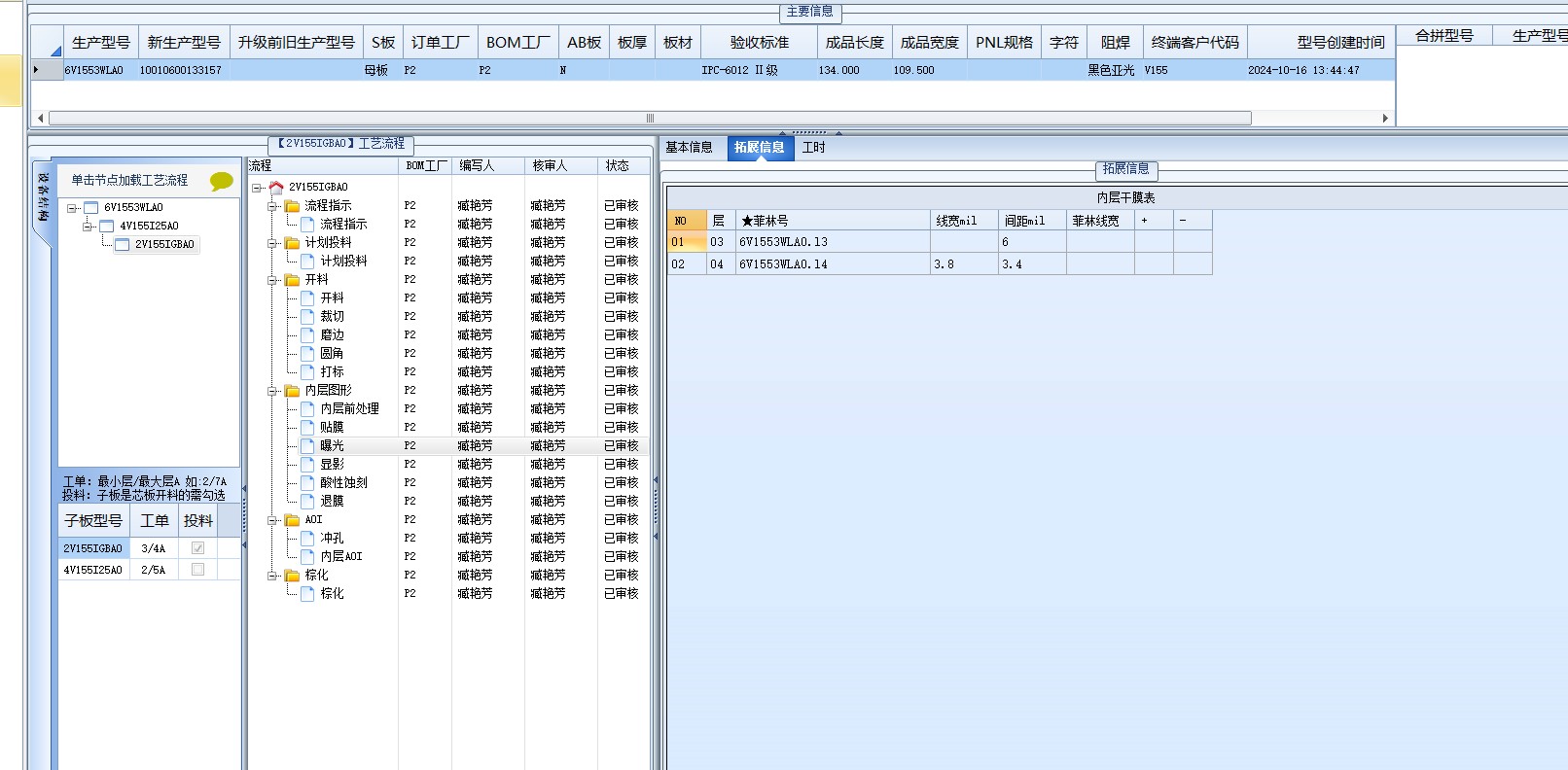Select the 计划投料 folder icon
Viewport: 1568px width, 770px height.
(292, 242)
